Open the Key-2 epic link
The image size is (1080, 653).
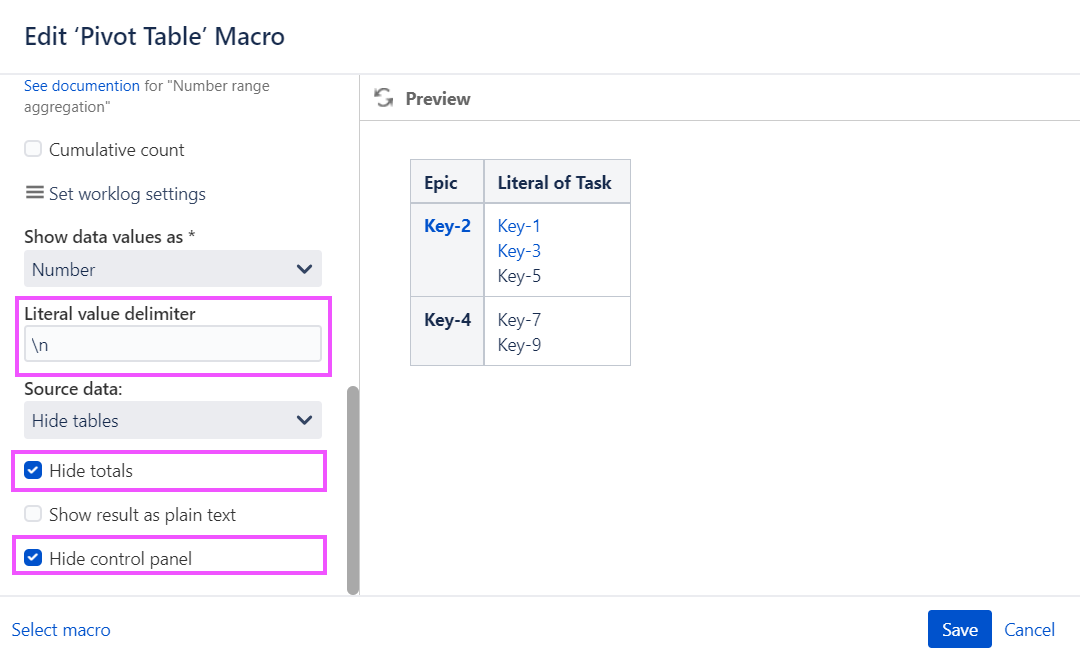point(446,225)
